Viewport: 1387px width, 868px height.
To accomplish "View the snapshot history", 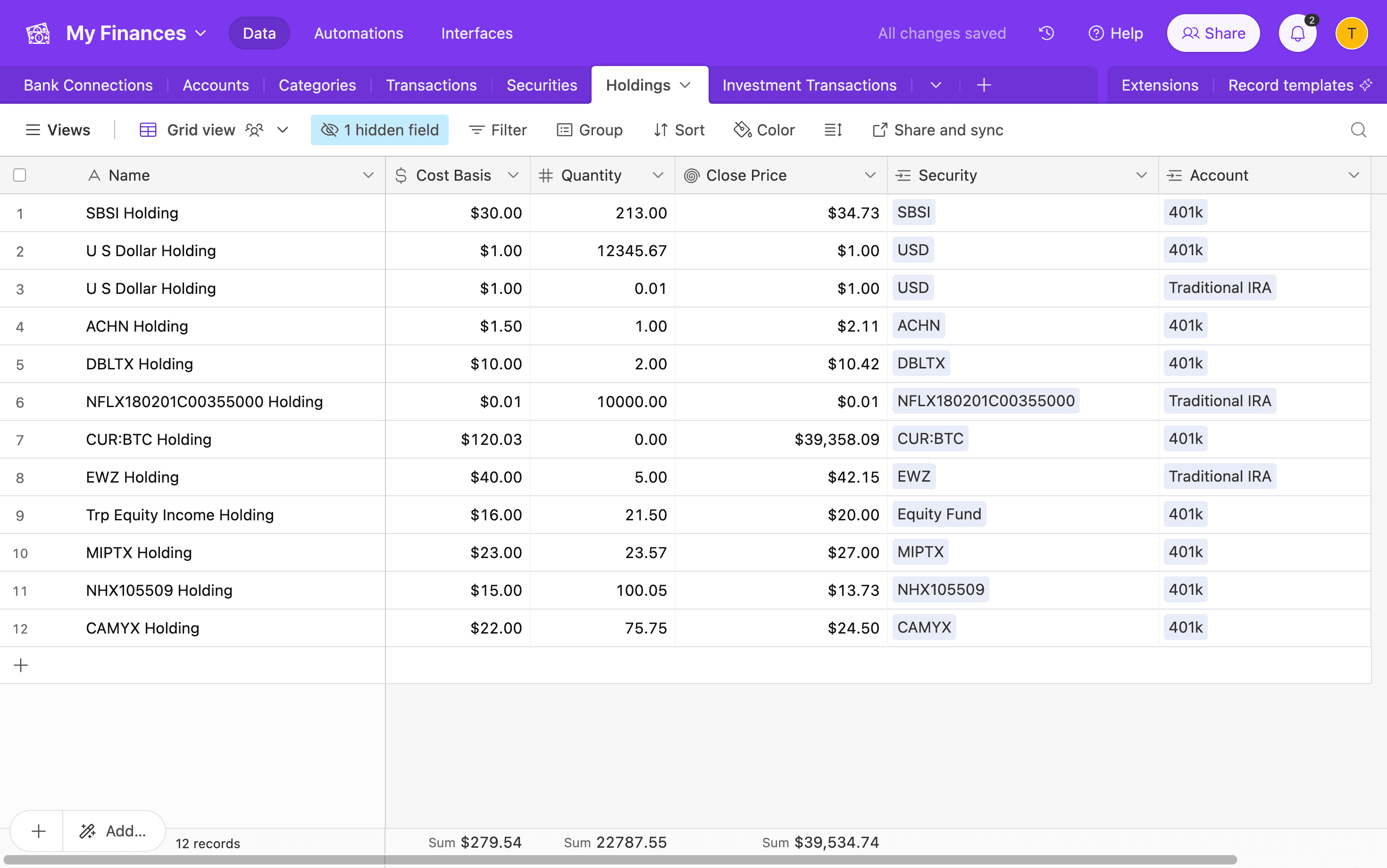I will (x=1046, y=33).
